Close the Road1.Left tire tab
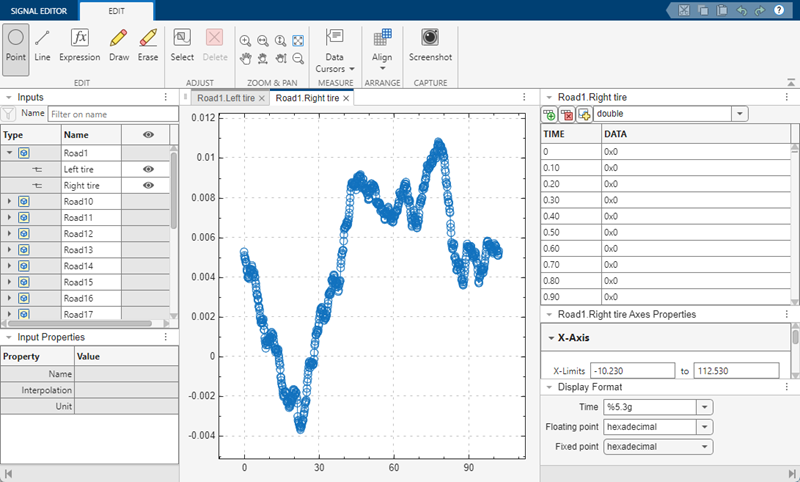 click(262, 98)
